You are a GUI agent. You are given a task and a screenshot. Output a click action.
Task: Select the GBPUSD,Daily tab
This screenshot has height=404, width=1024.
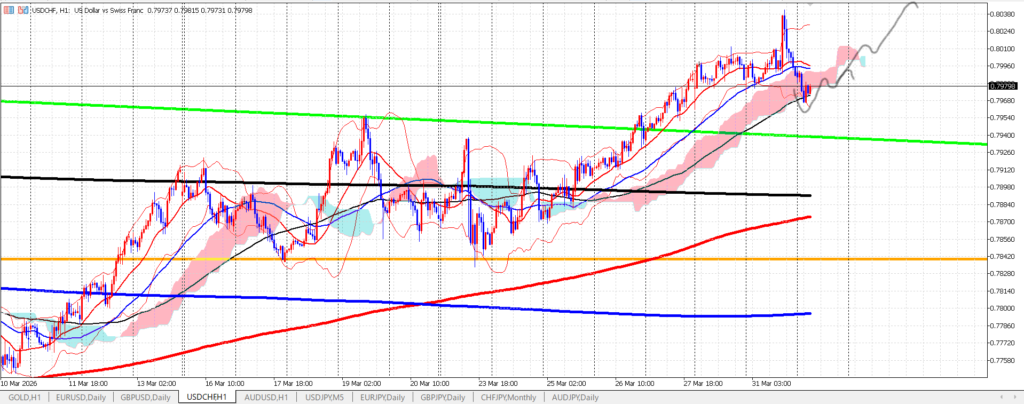pyautogui.click(x=147, y=397)
